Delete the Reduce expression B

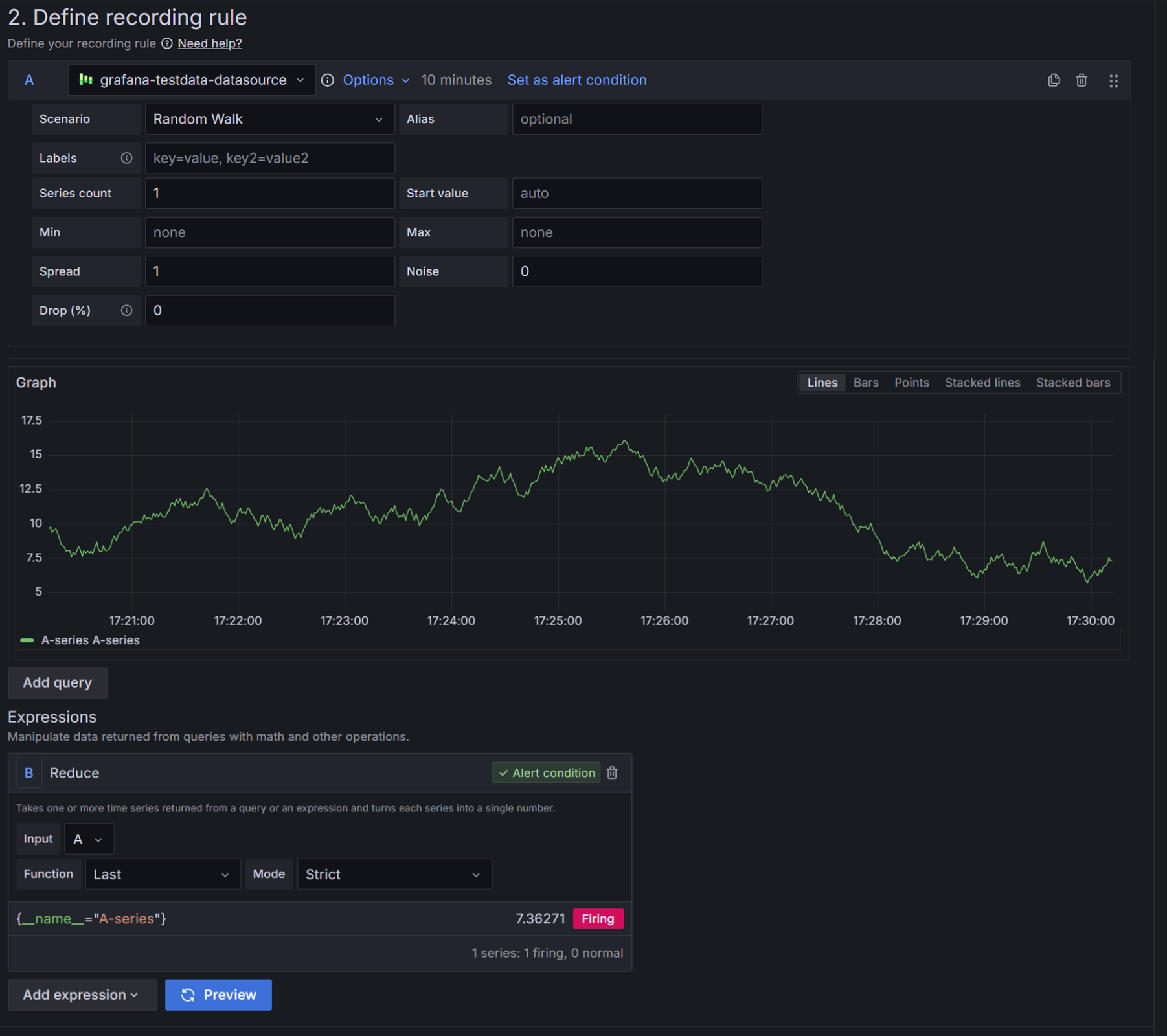click(612, 772)
